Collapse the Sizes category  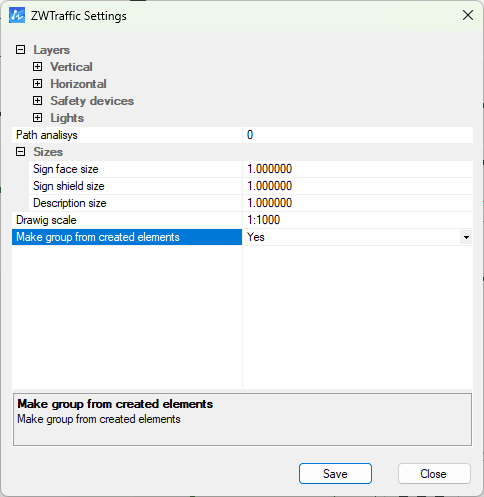(x=20, y=152)
